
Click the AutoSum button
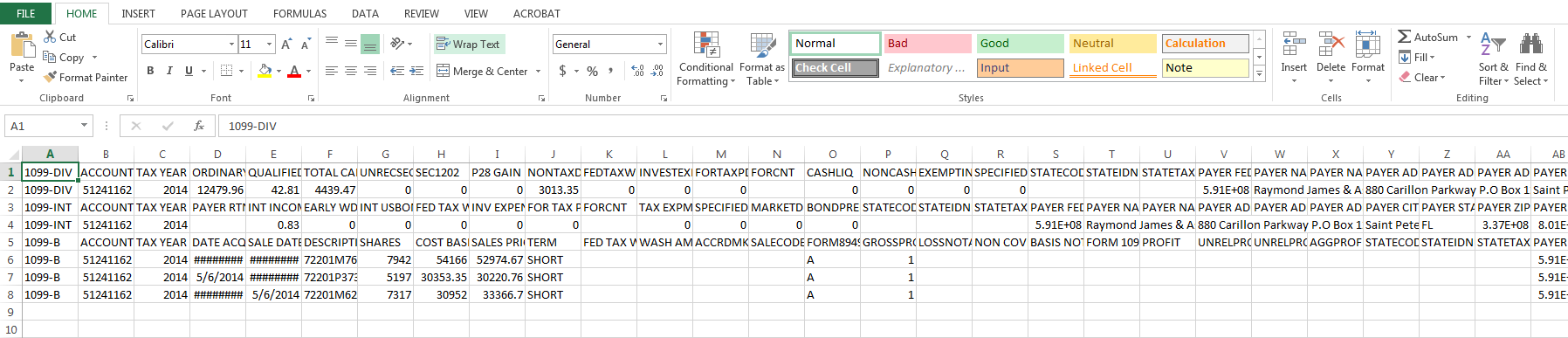click(1428, 38)
